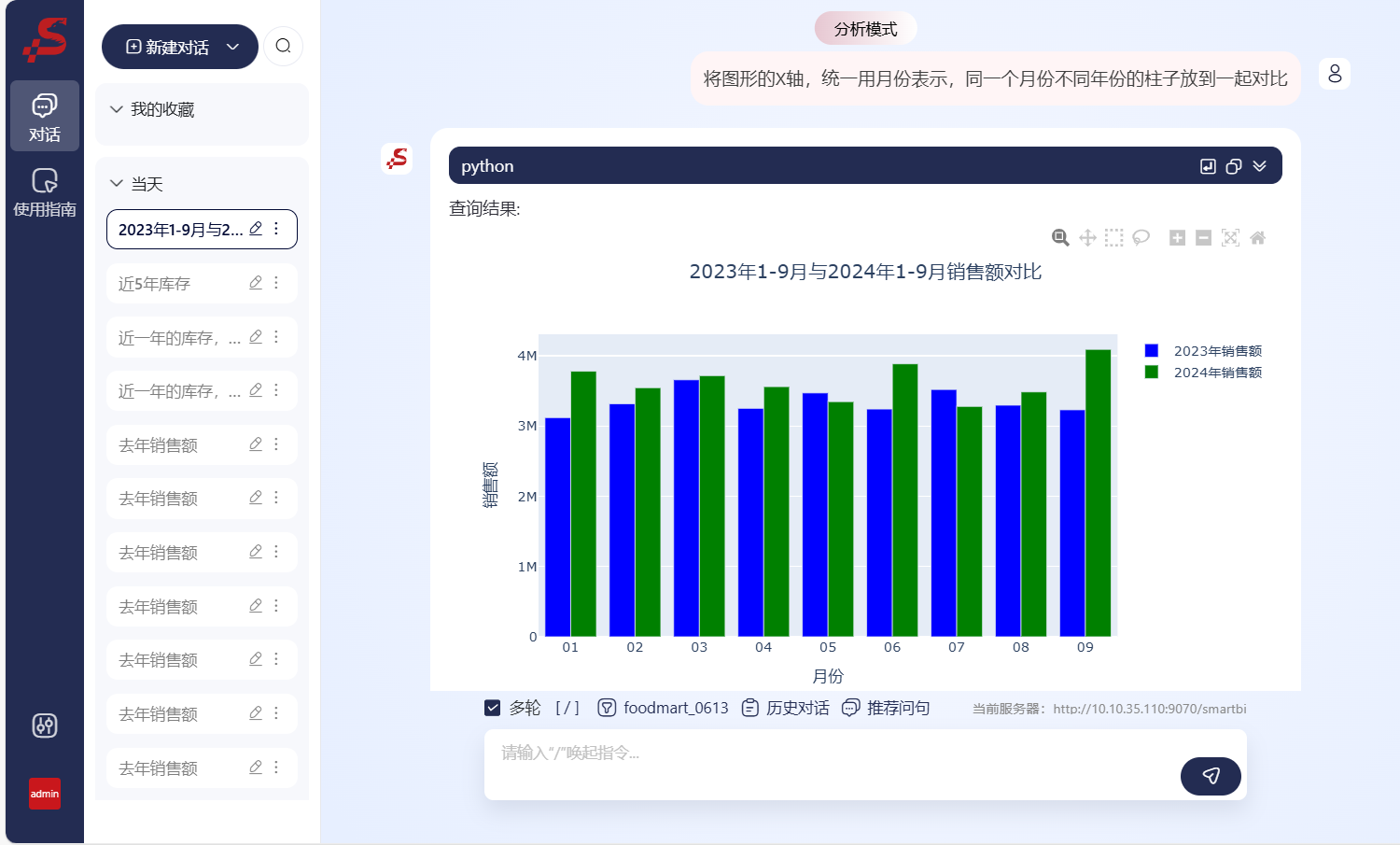Toggle 2023年销售额 series in legend
Viewport: 1400px width, 845px height.
(x=1203, y=351)
